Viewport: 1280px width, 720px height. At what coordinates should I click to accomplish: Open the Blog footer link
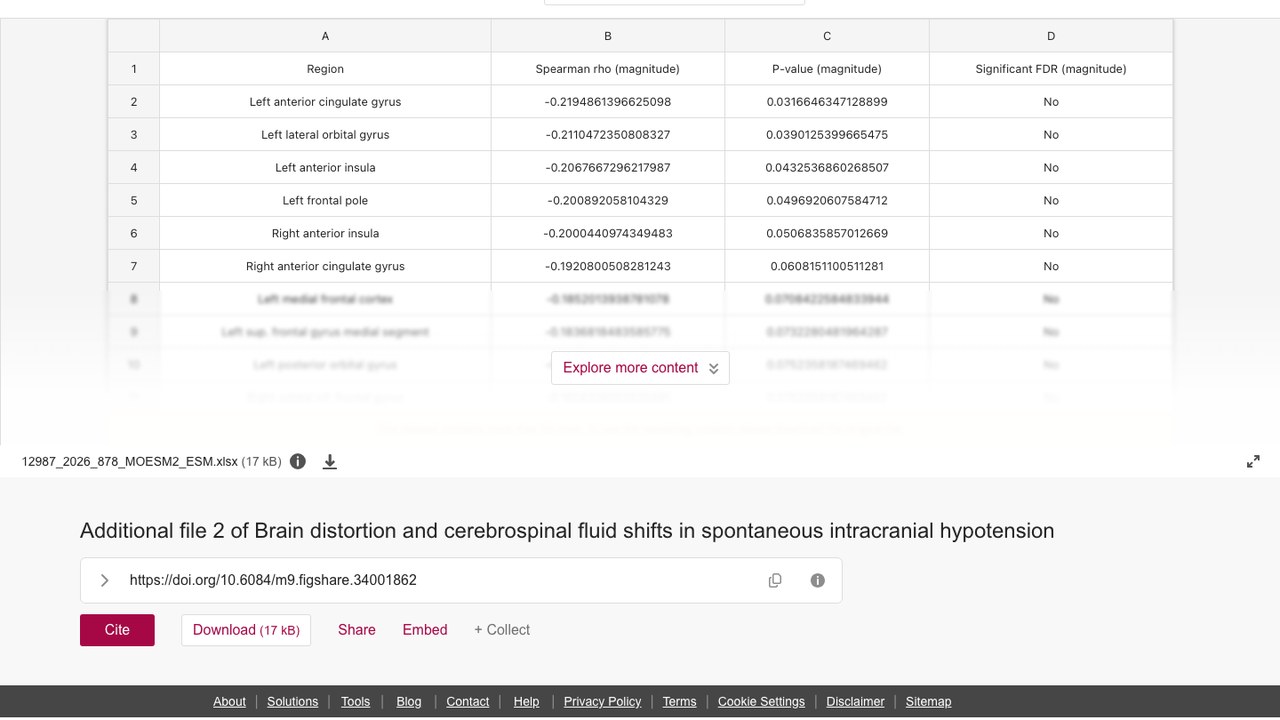tap(409, 702)
